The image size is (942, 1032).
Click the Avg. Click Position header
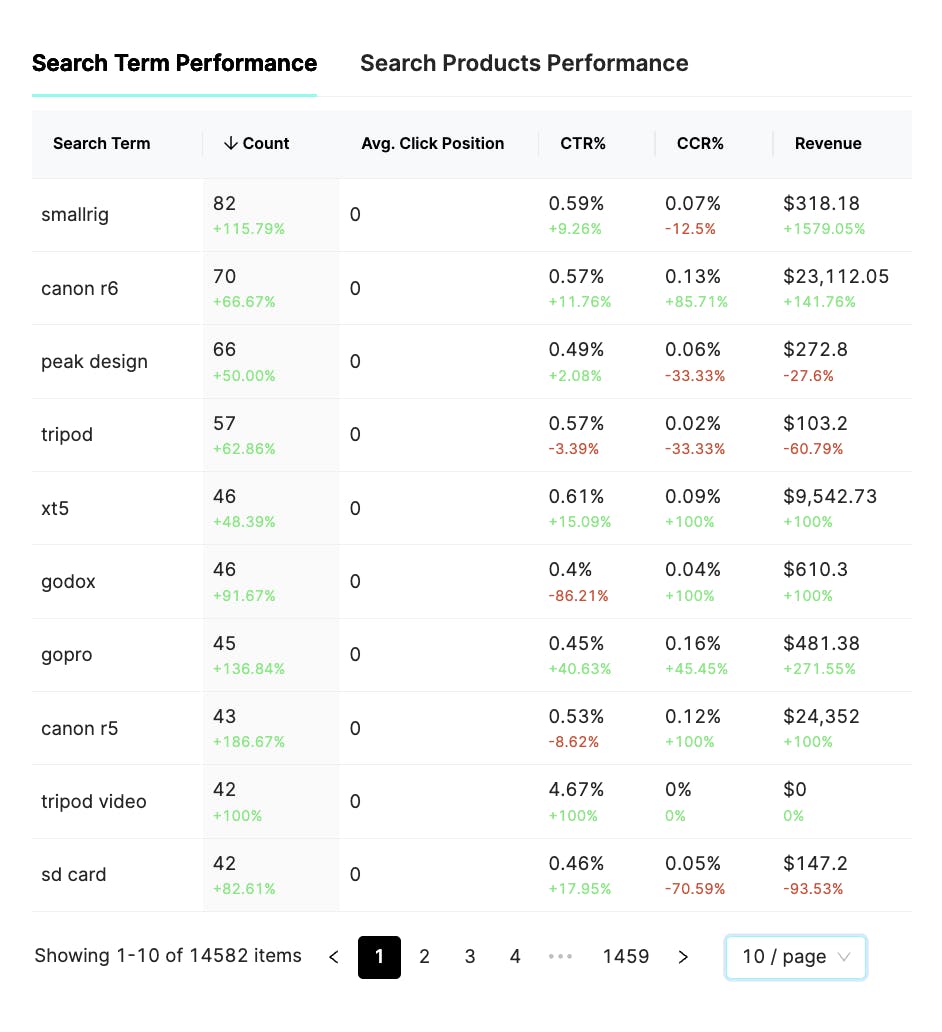[x=433, y=143]
